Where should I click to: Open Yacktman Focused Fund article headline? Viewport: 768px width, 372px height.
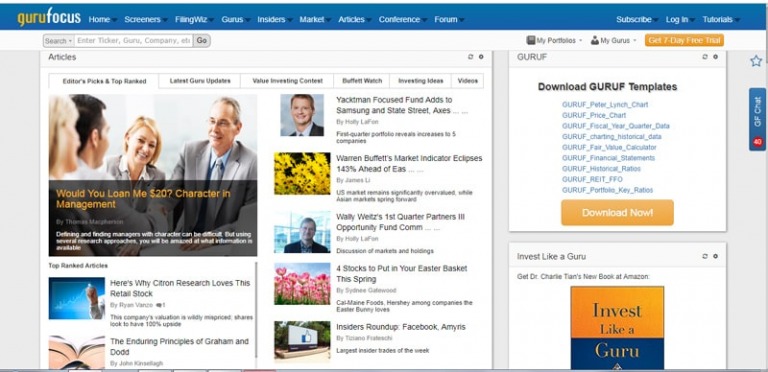pyautogui.click(x=402, y=105)
